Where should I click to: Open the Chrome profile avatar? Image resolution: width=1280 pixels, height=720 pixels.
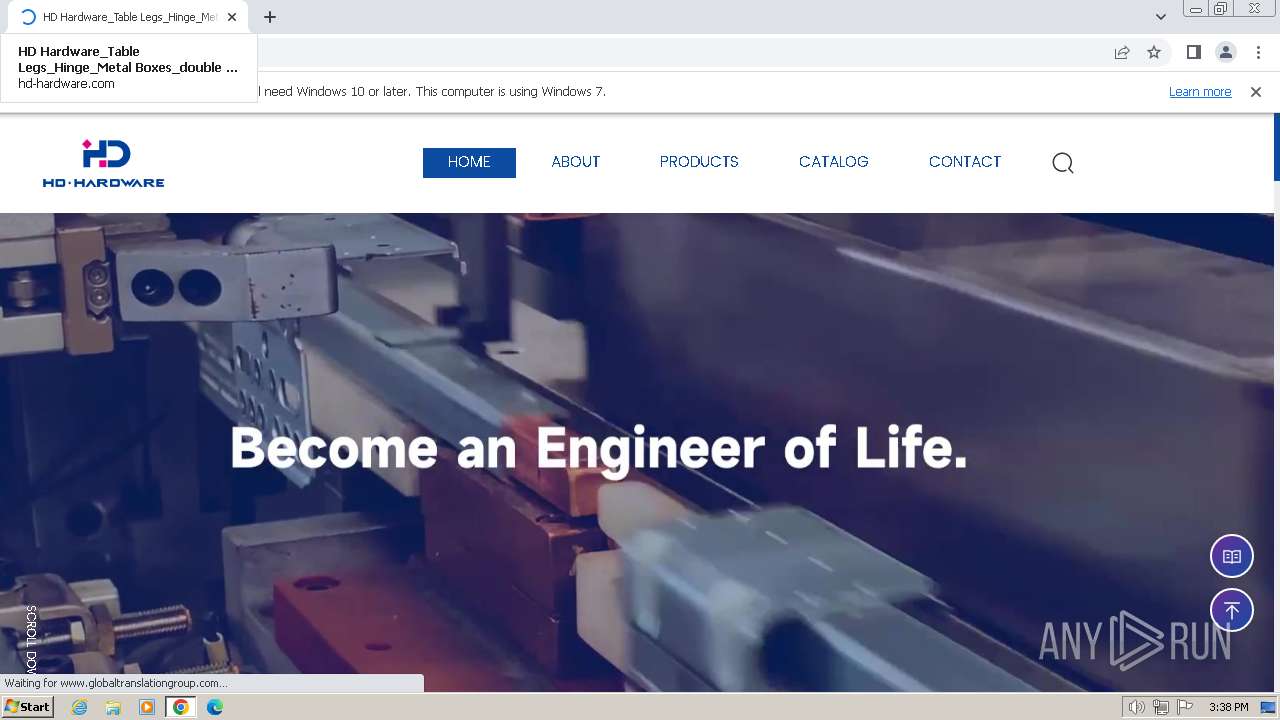click(x=1226, y=52)
